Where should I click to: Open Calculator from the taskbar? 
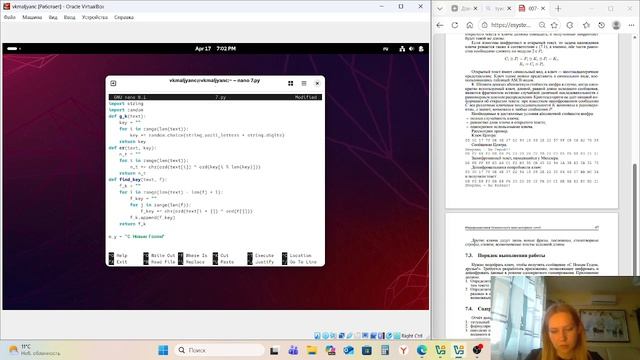coord(384,350)
